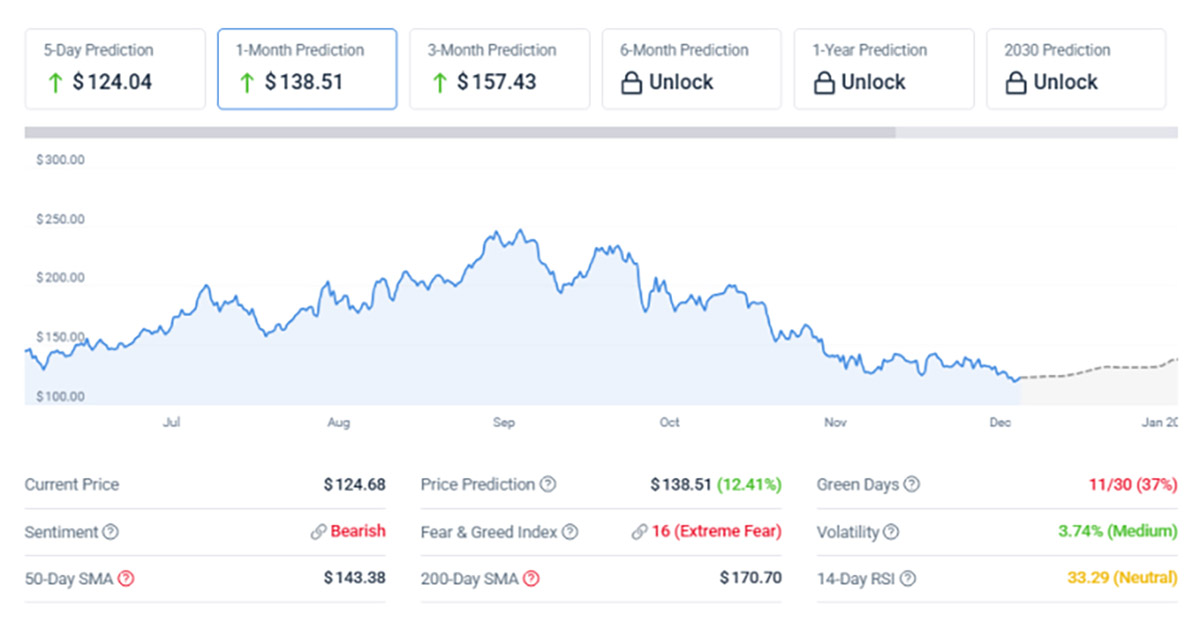Image resolution: width=1200 pixels, height=622 pixels.
Task: Click the 14-Day RSI help icon
Action: click(908, 578)
